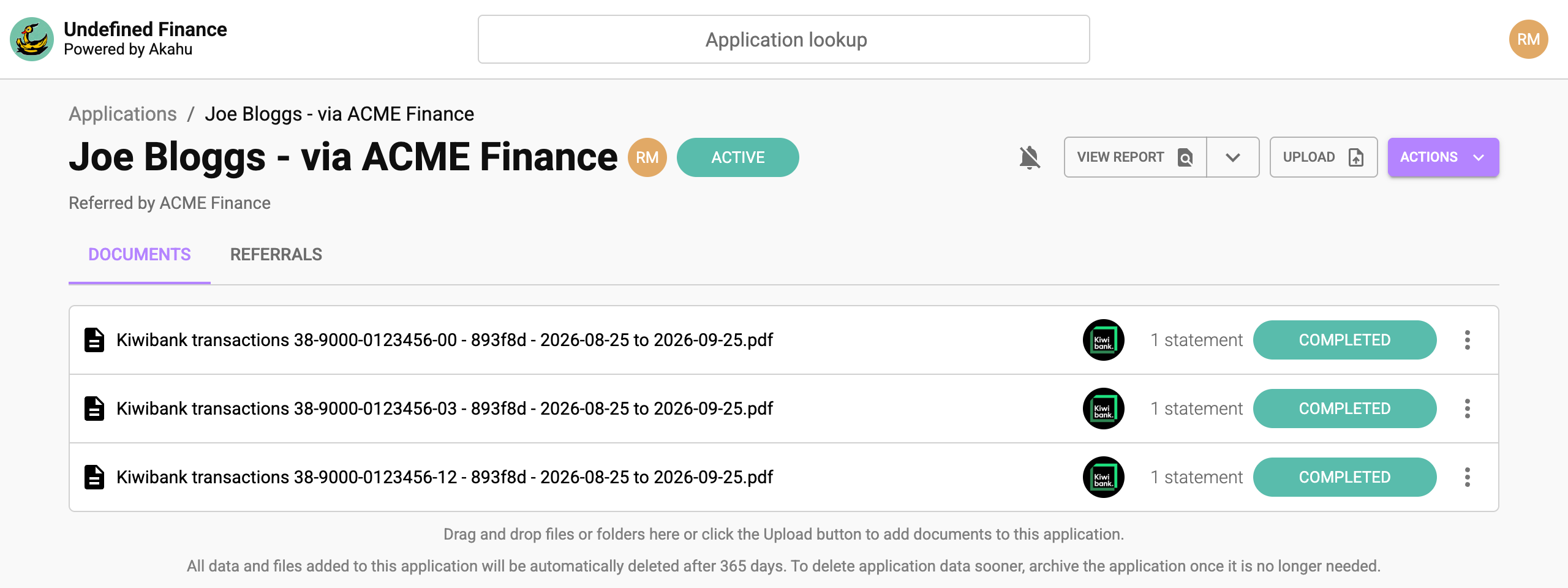Click COMPLETED badge on 0123456-00 row
This screenshot has width=1568, height=588.
pos(1344,340)
